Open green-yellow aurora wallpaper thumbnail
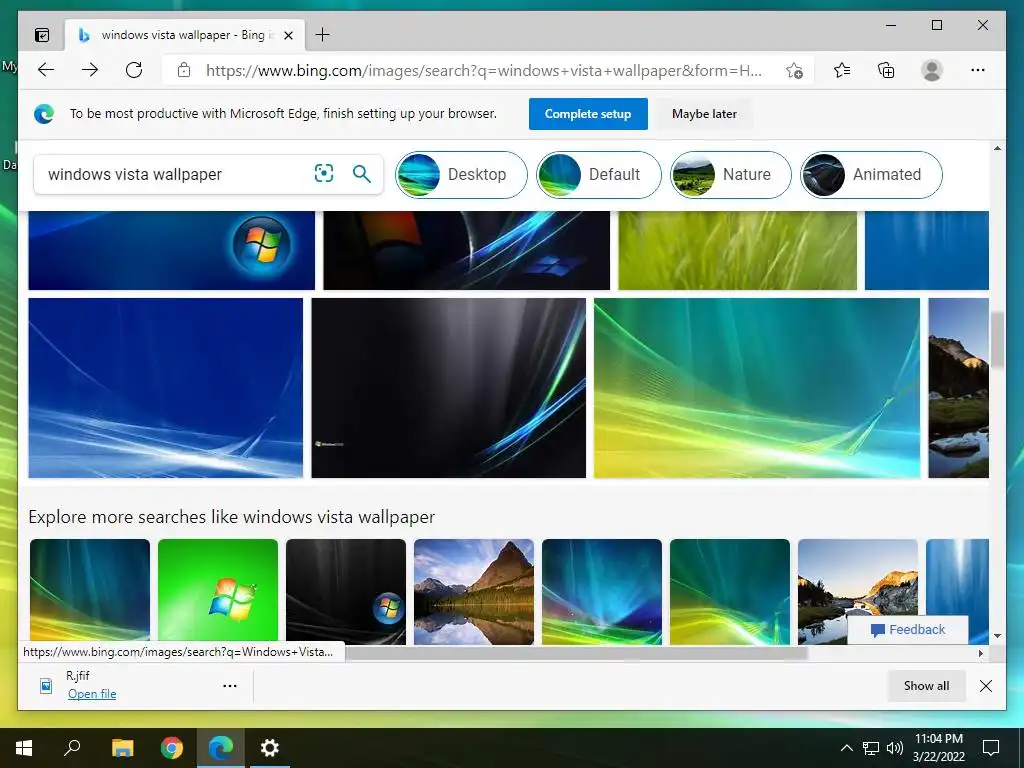The image size is (1024, 768). point(757,388)
